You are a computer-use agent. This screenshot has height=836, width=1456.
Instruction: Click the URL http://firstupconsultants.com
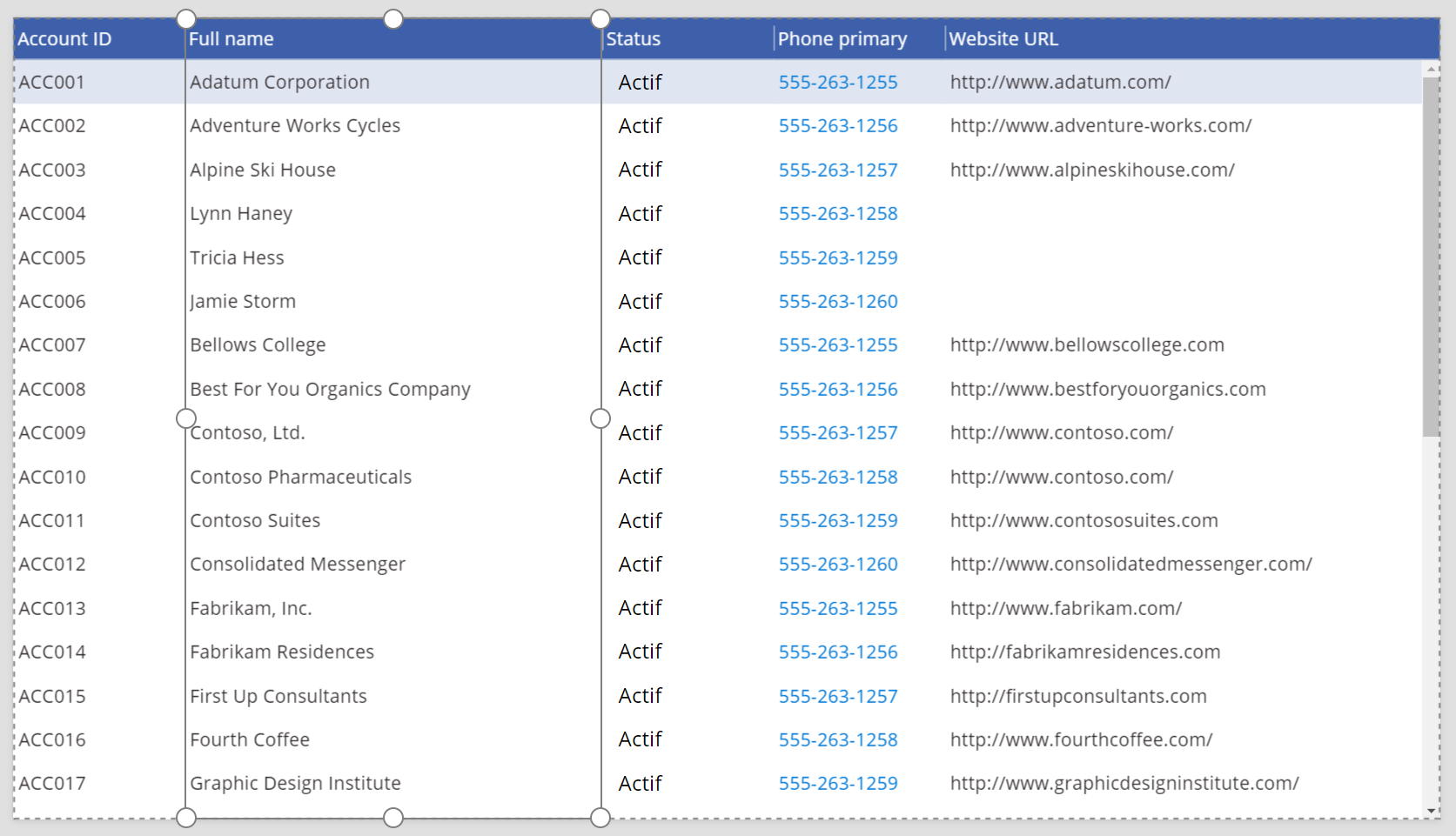pos(1078,697)
